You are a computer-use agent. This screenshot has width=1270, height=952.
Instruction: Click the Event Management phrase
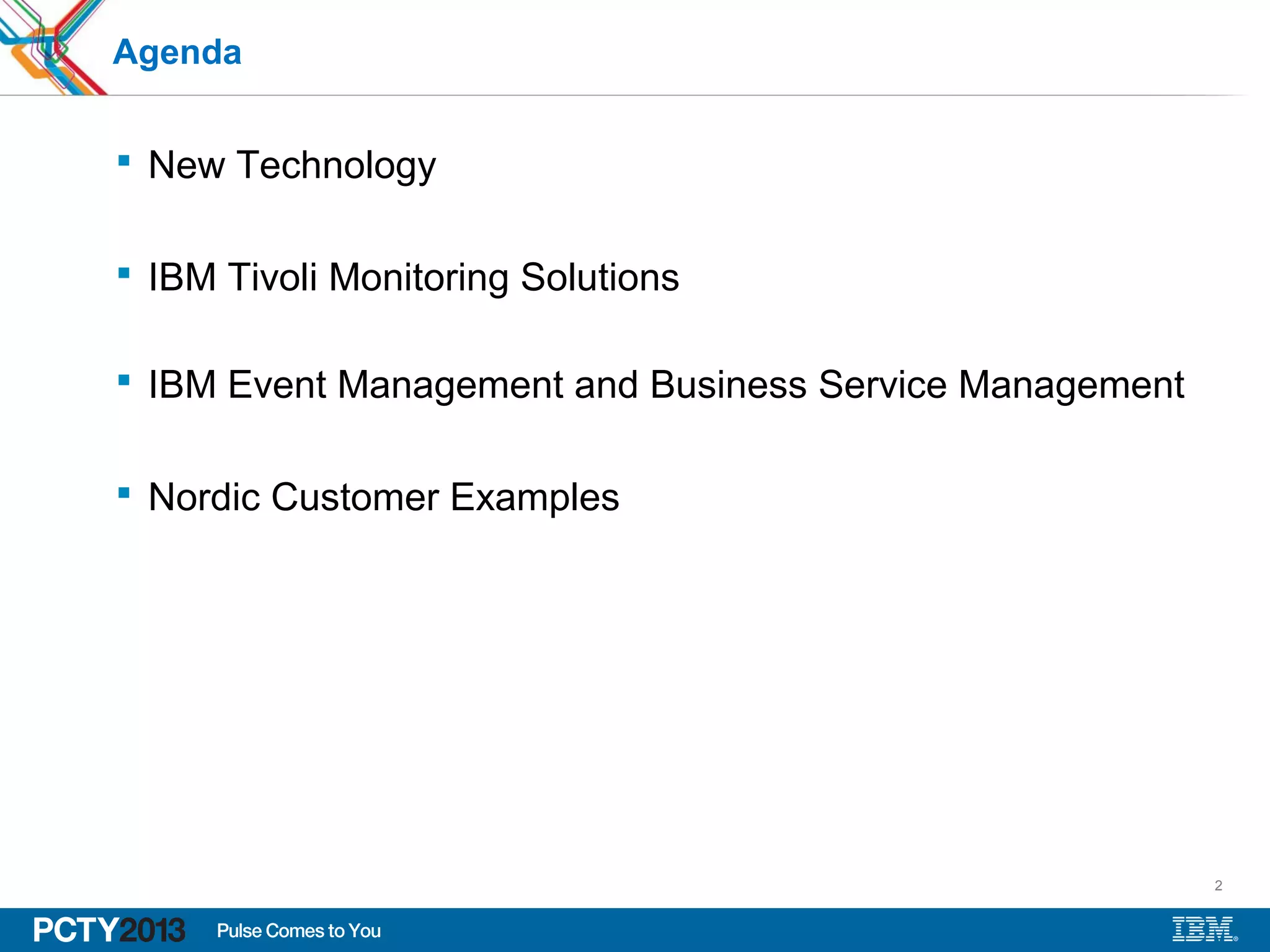tap(396, 385)
